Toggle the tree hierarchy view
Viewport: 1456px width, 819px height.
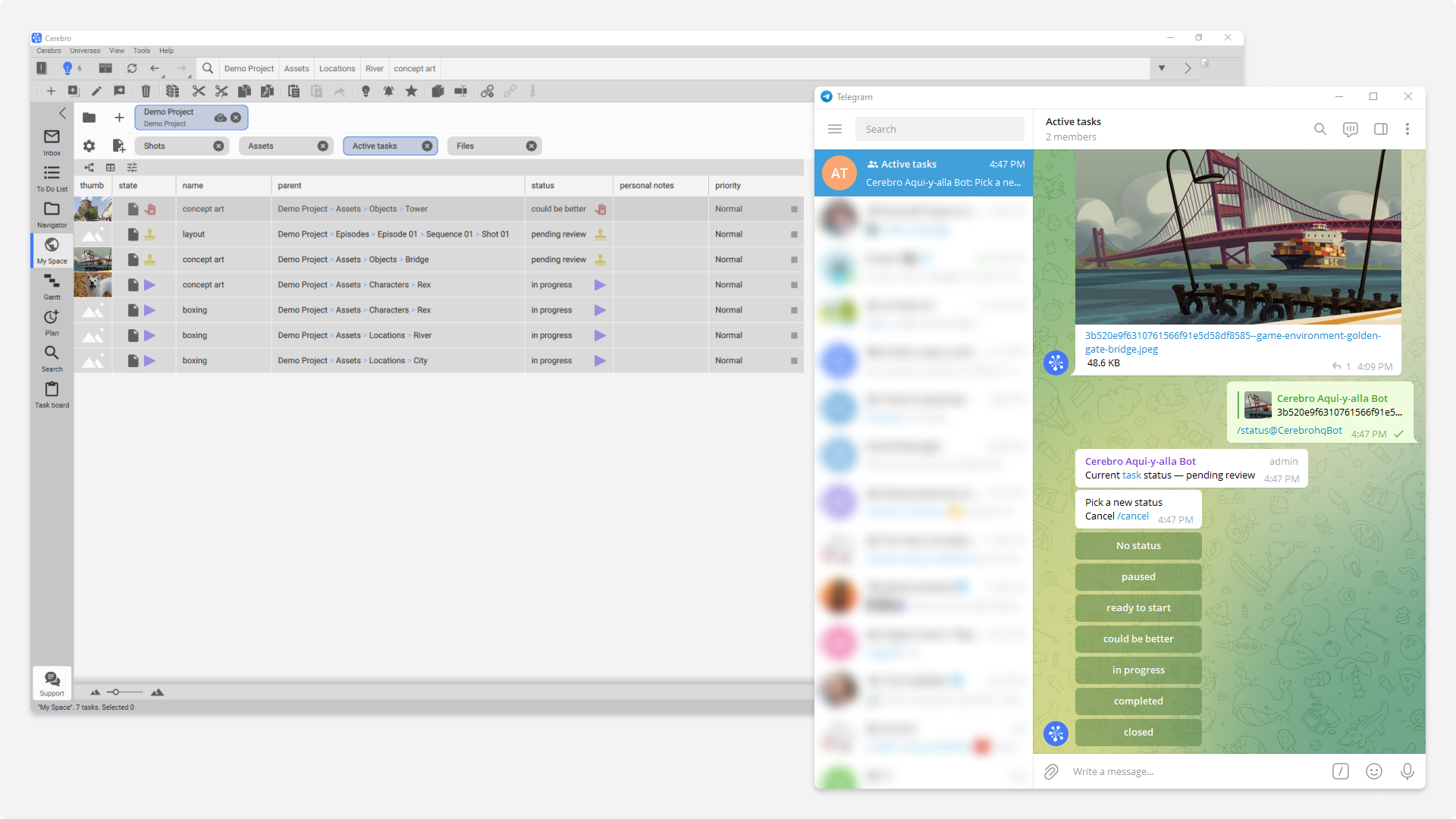(x=89, y=168)
